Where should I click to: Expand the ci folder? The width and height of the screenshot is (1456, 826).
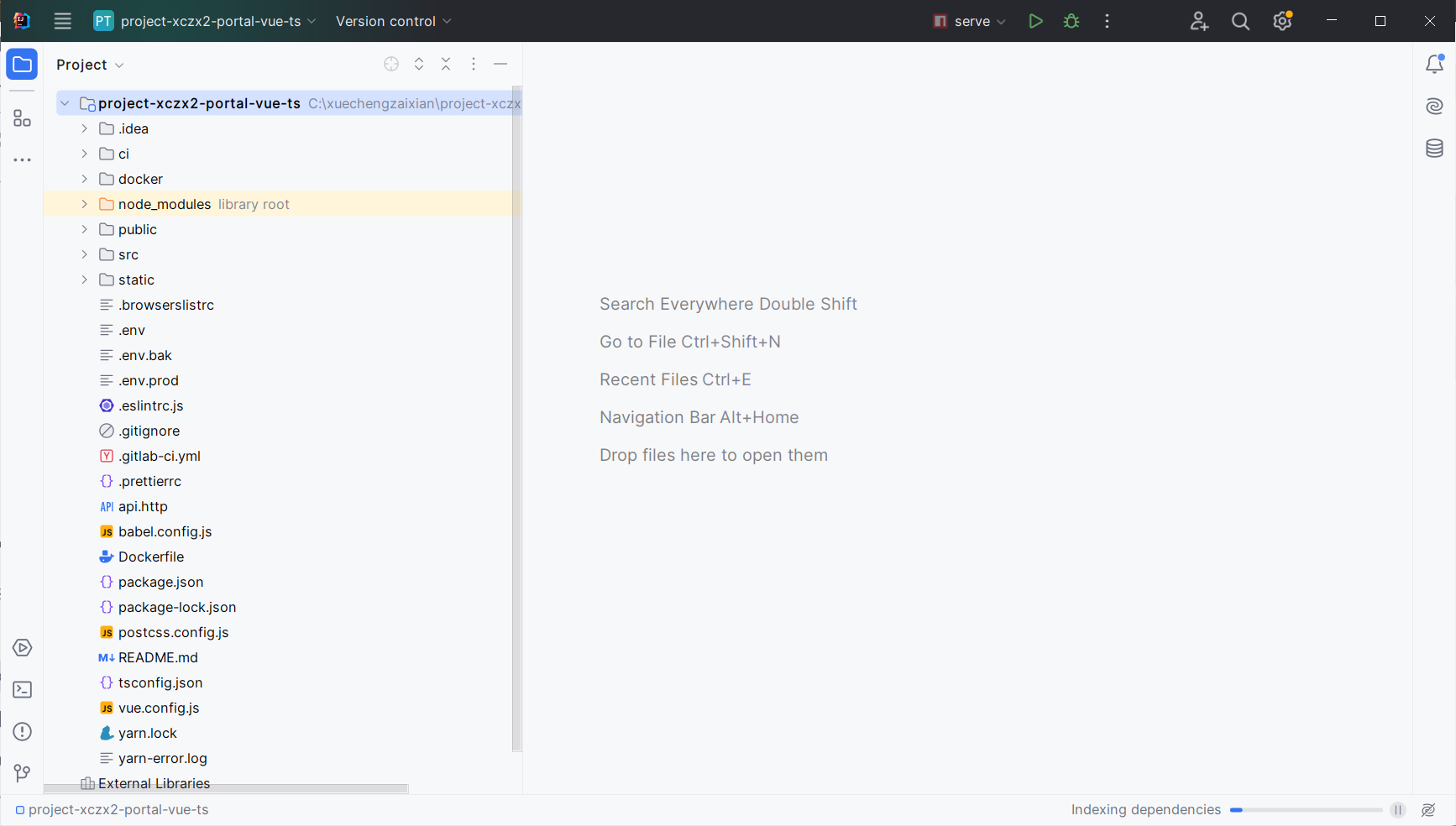coord(84,154)
